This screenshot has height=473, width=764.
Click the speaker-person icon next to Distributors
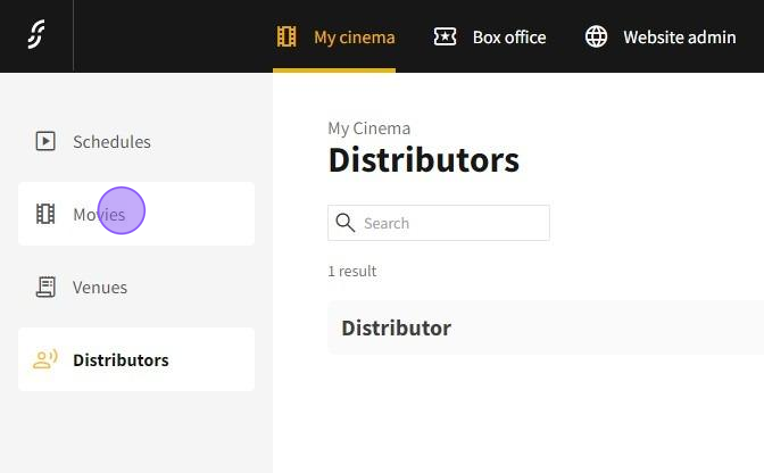pos(45,360)
